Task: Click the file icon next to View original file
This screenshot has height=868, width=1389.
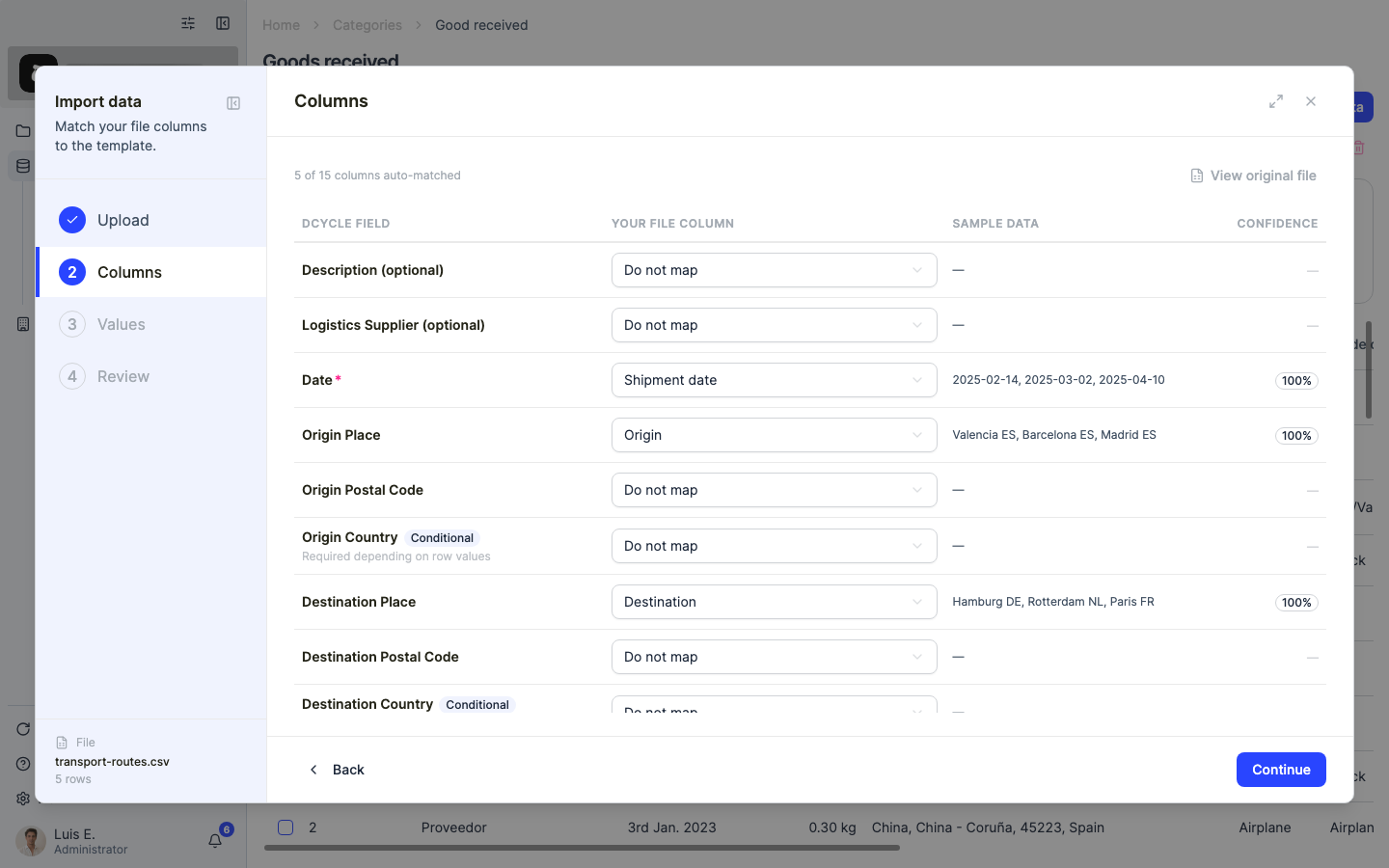Action: (x=1197, y=176)
